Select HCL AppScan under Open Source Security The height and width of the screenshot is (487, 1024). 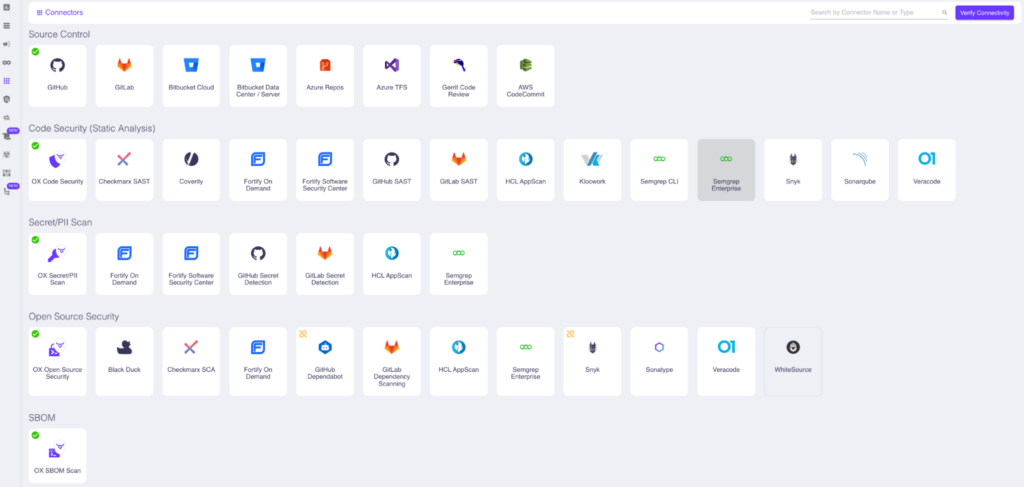click(458, 361)
